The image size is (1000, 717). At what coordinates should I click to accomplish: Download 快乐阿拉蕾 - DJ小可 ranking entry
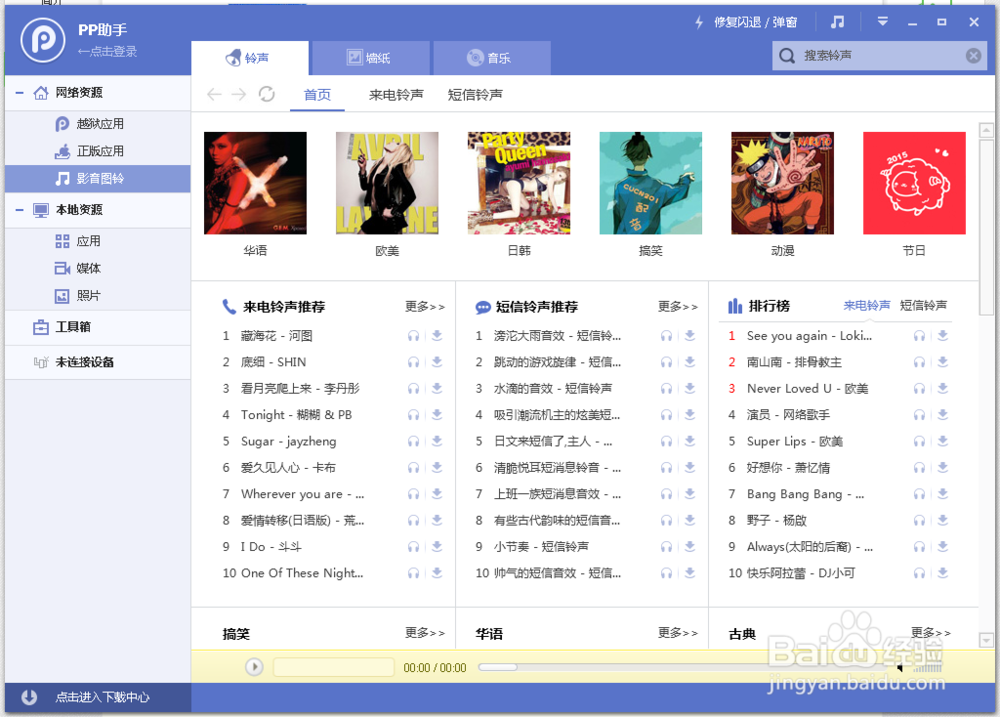tap(943, 573)
